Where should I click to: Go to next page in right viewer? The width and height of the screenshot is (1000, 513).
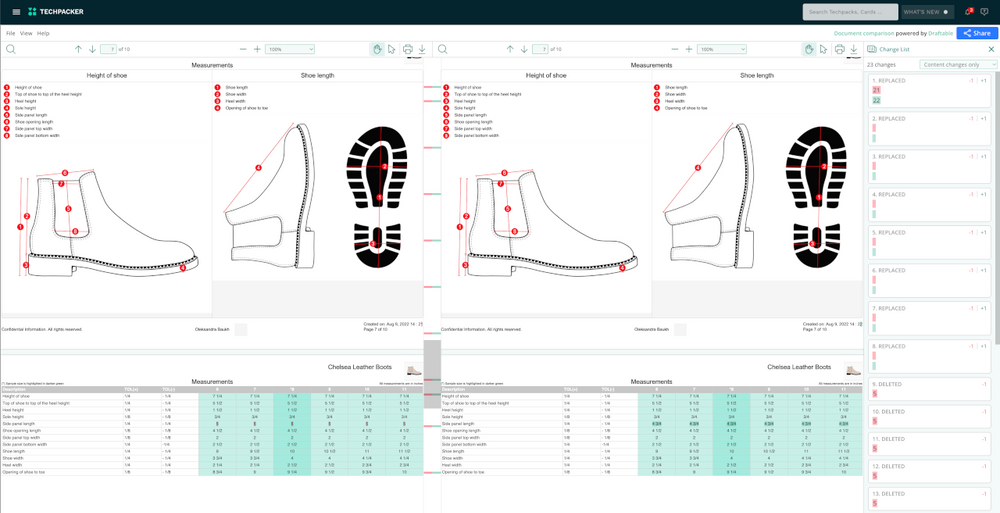(x=524, y=49)
